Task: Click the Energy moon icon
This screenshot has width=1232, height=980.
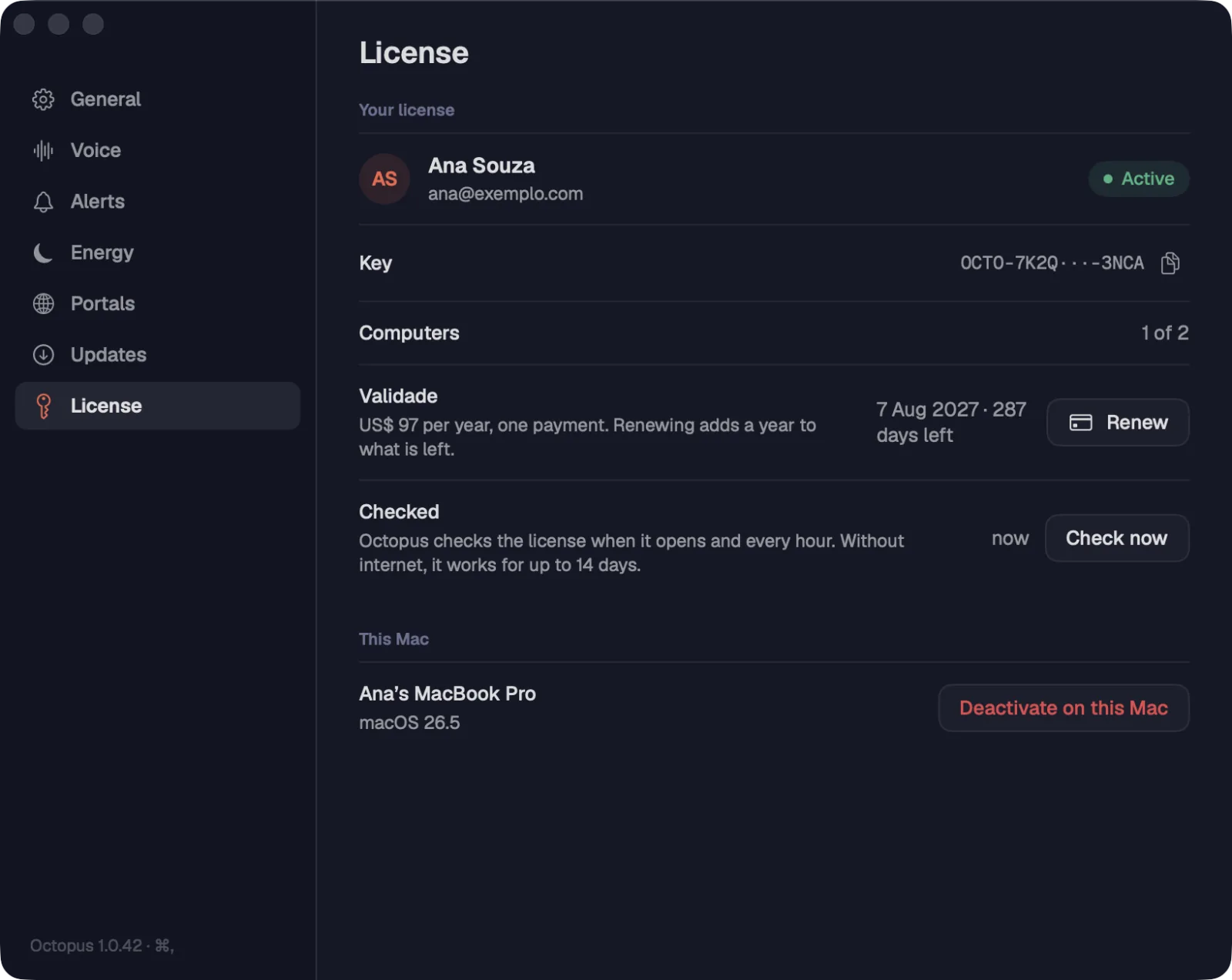Action: click(43, 253)
